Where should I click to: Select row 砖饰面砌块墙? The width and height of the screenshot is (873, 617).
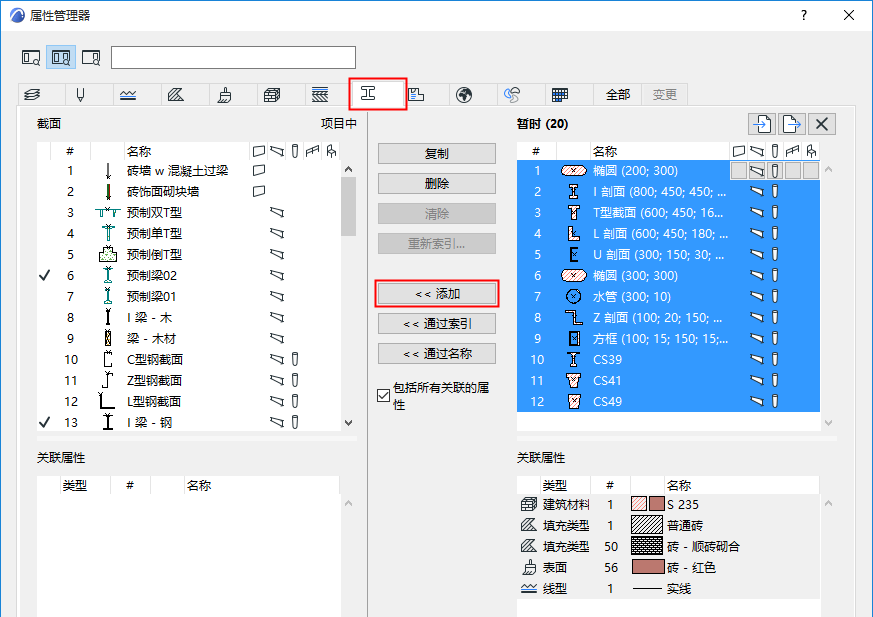(189, 192)
